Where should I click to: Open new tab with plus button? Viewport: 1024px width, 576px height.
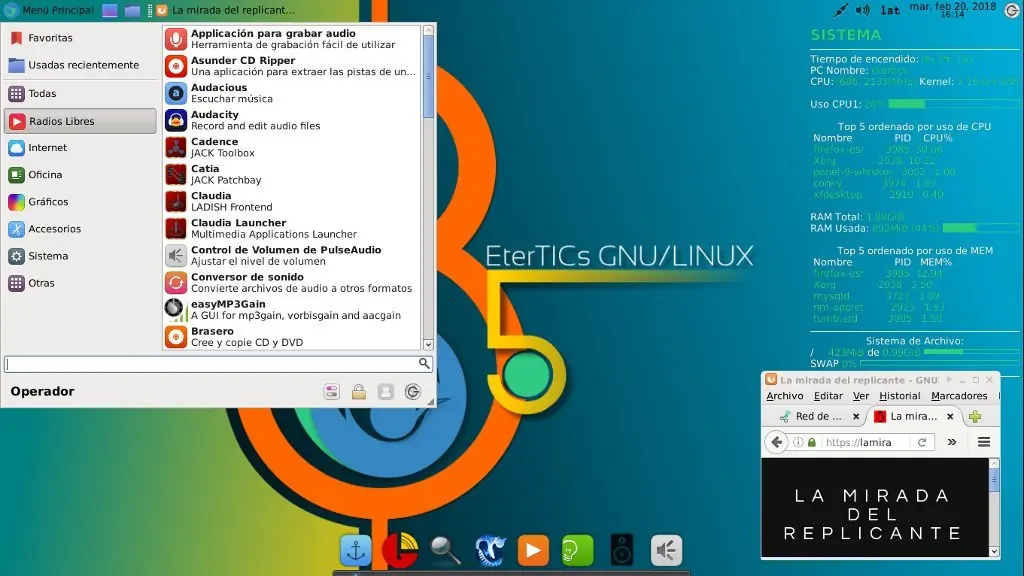coord(975,417)
